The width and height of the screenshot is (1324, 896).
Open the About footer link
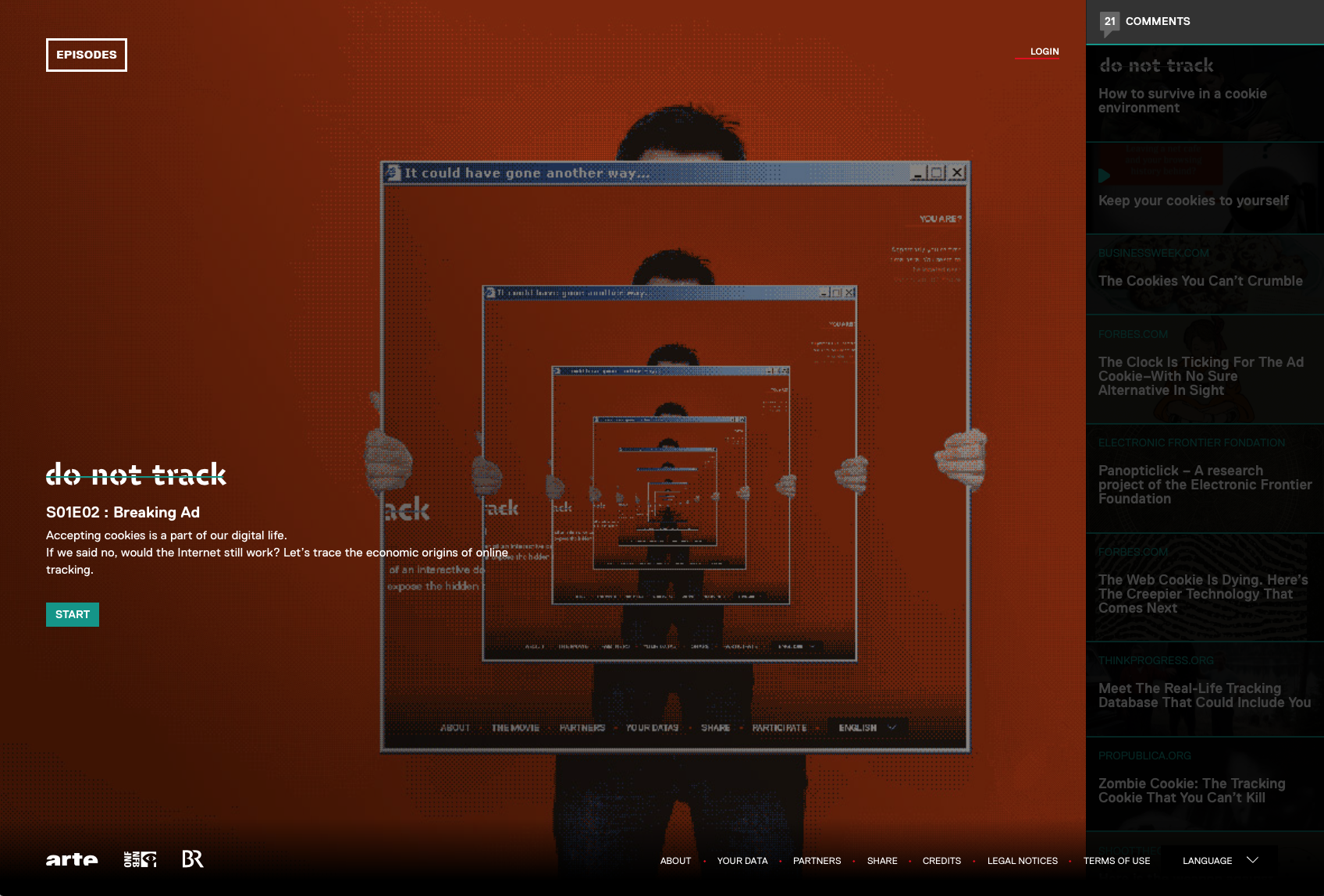click(675, 861)
